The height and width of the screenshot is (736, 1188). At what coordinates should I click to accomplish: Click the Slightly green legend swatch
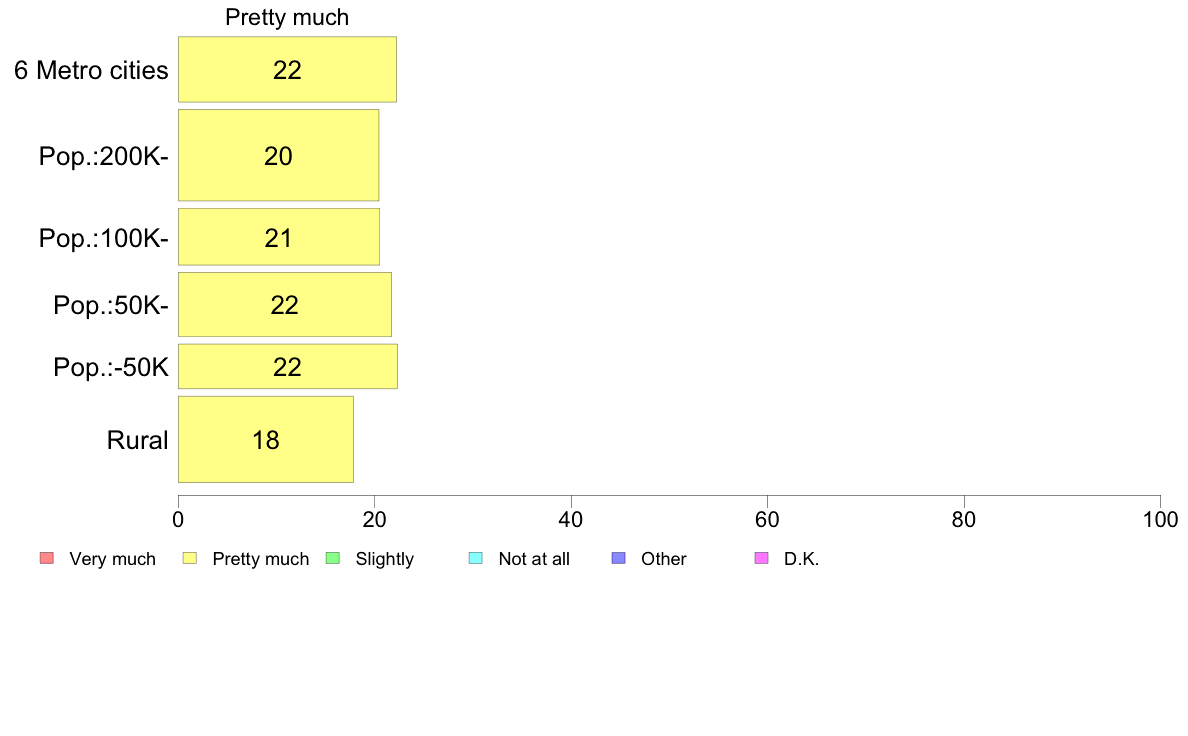(x=333, y=559)
